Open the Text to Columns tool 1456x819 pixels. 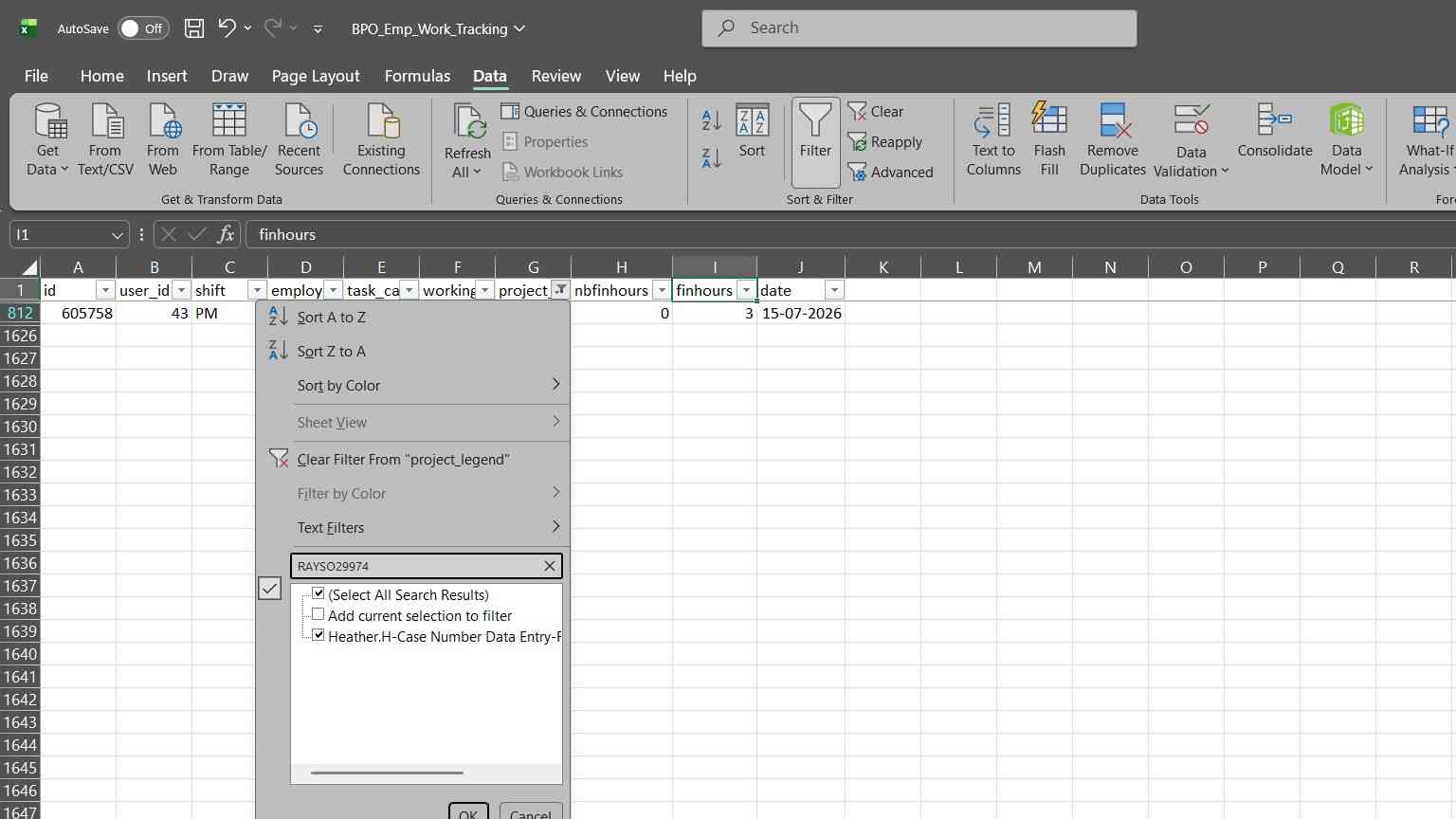(993, 140)
